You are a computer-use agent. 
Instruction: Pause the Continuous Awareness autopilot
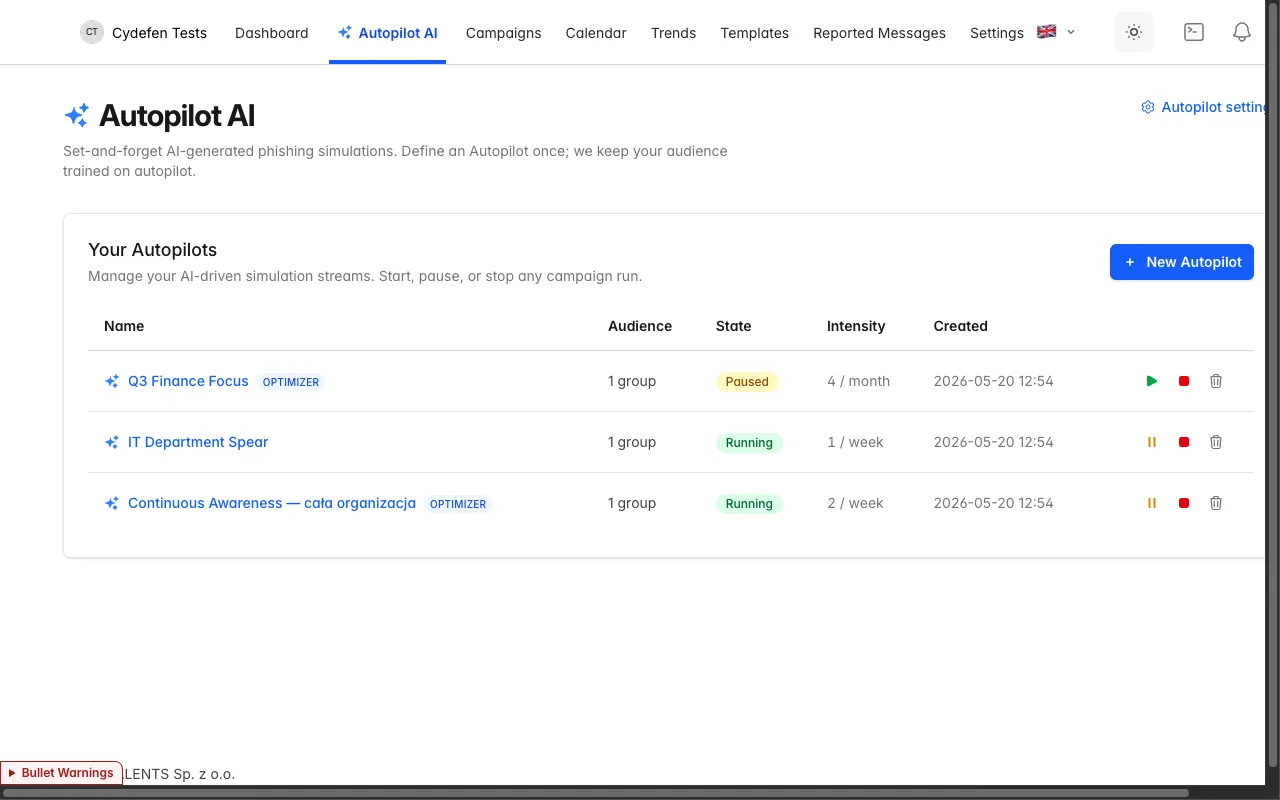coord(1152,503)
